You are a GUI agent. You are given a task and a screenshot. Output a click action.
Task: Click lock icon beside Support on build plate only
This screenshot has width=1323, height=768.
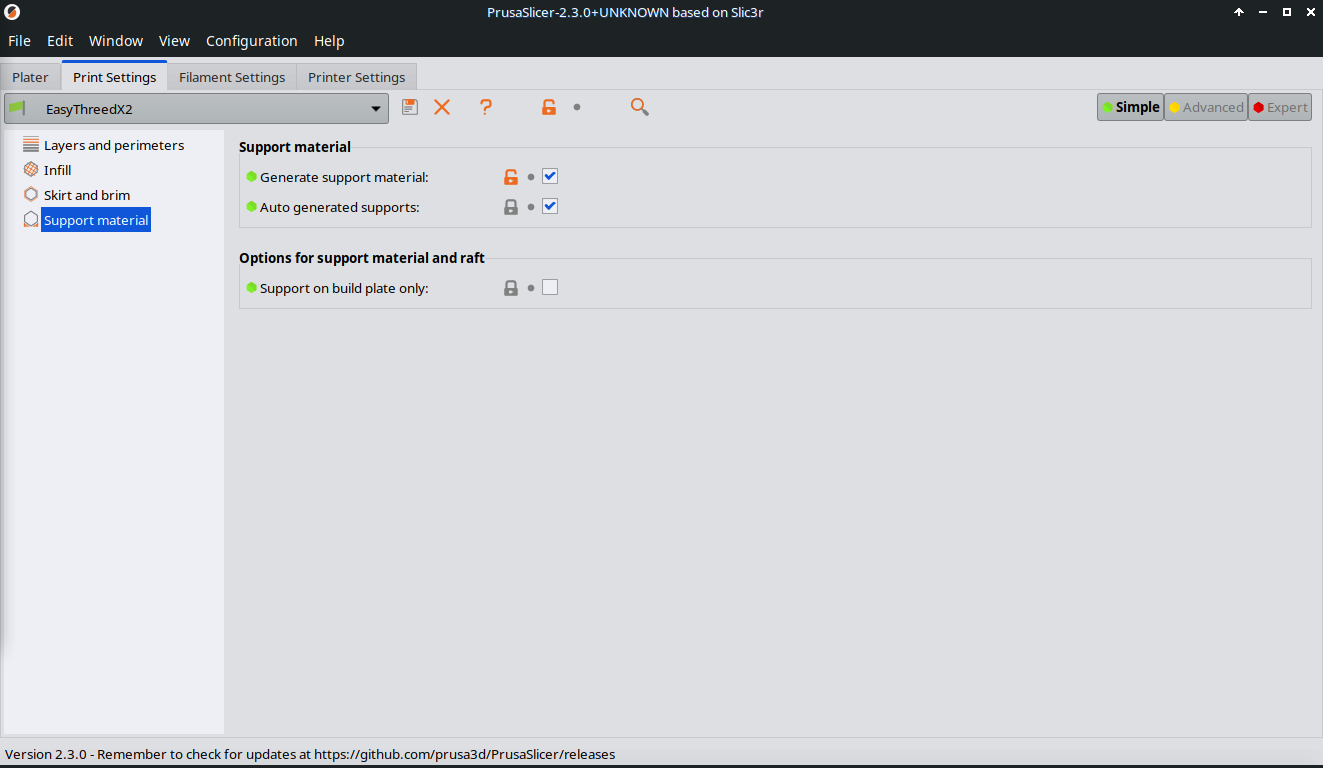511,288
